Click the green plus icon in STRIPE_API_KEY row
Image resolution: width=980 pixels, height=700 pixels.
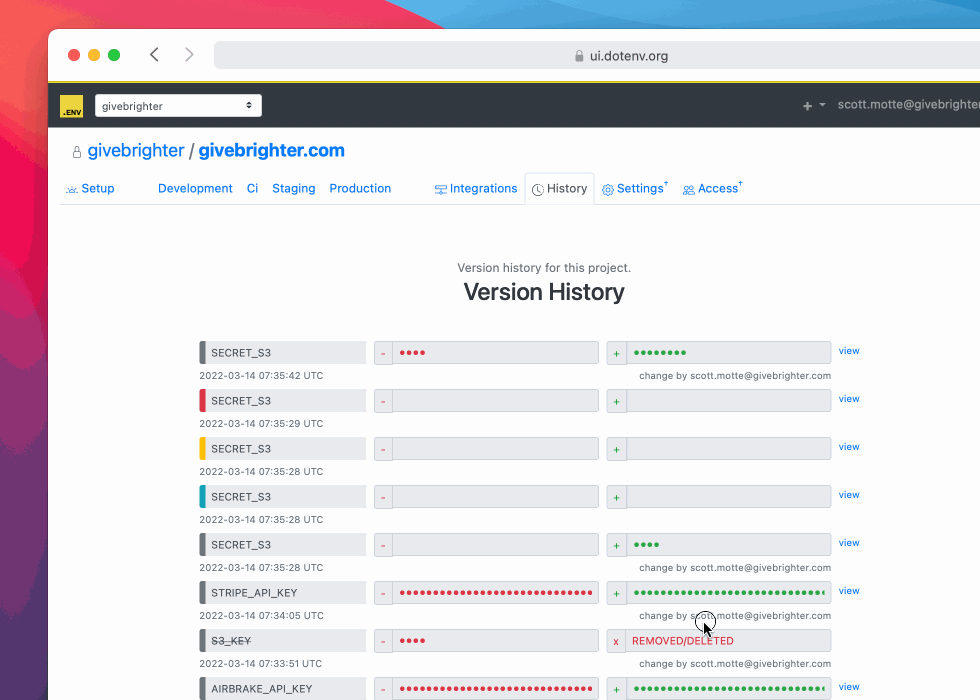(616, 593)
